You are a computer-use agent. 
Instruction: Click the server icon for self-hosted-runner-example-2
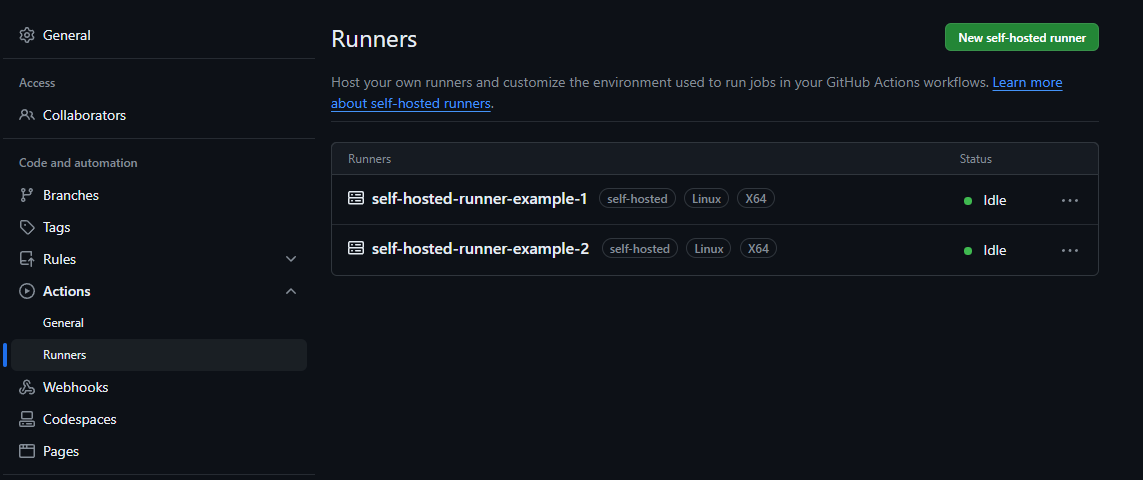coord(356,248)
